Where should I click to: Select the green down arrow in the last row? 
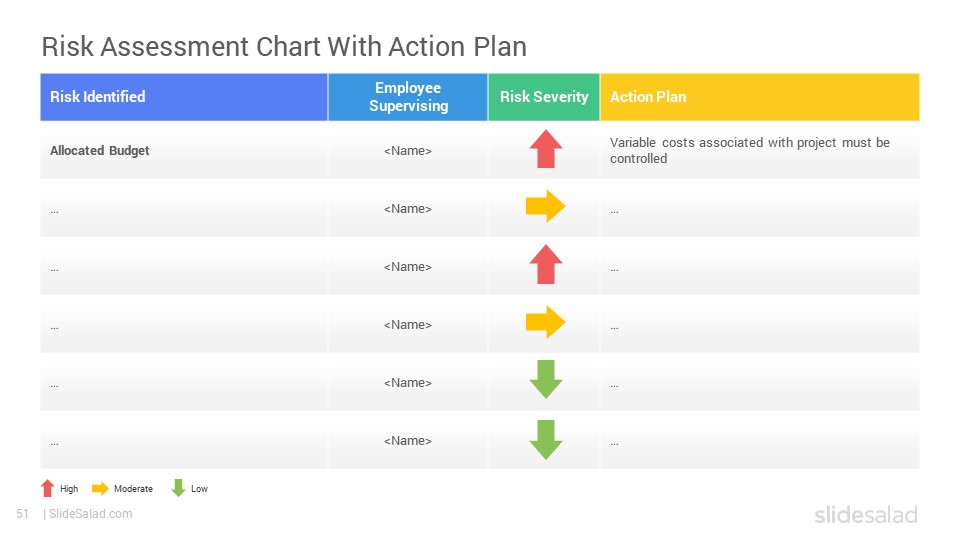click(546, 440)
